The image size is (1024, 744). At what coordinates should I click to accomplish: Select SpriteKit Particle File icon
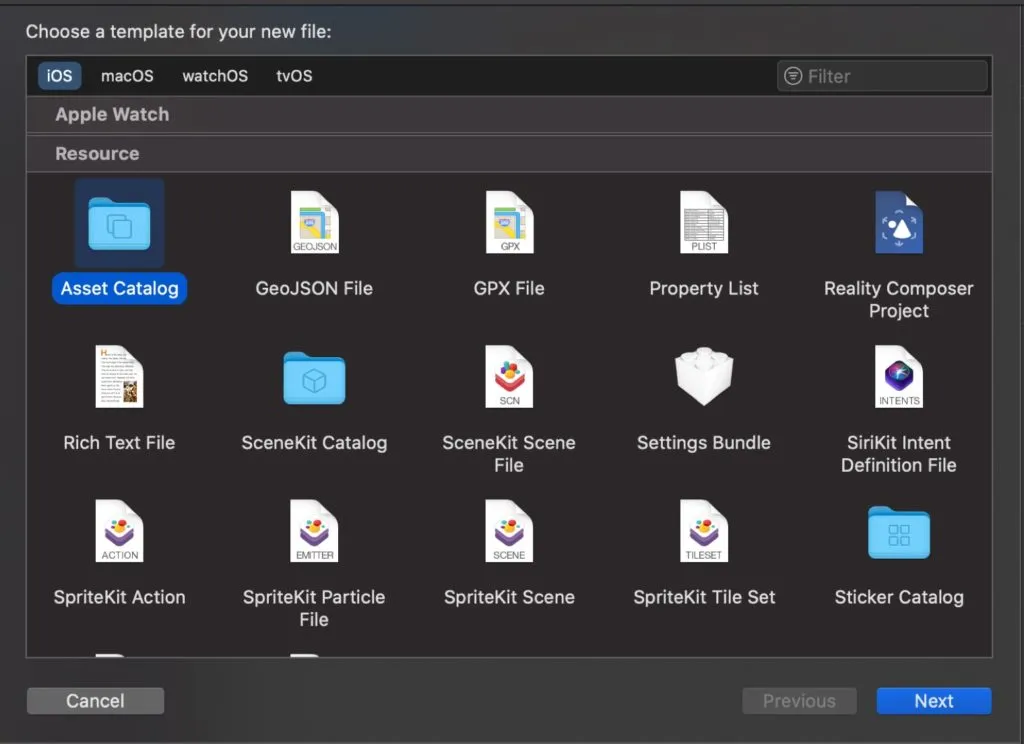[x=314, y=531]
